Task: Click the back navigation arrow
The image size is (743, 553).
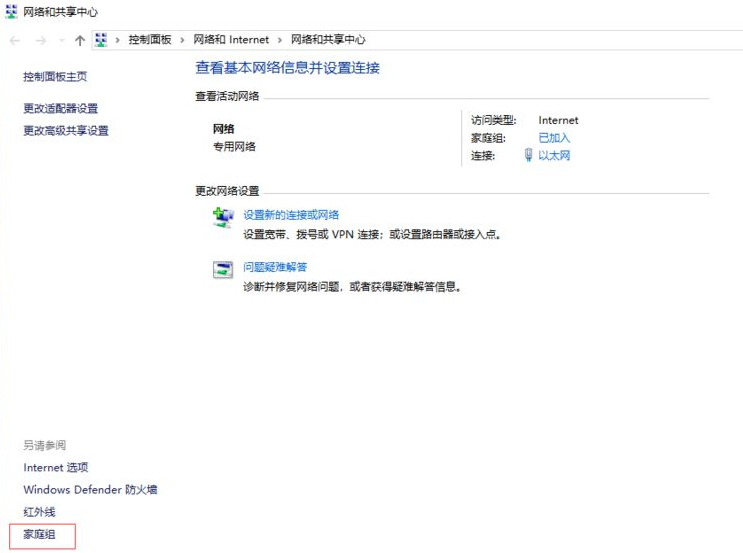Action: click(x=15, y=40)
